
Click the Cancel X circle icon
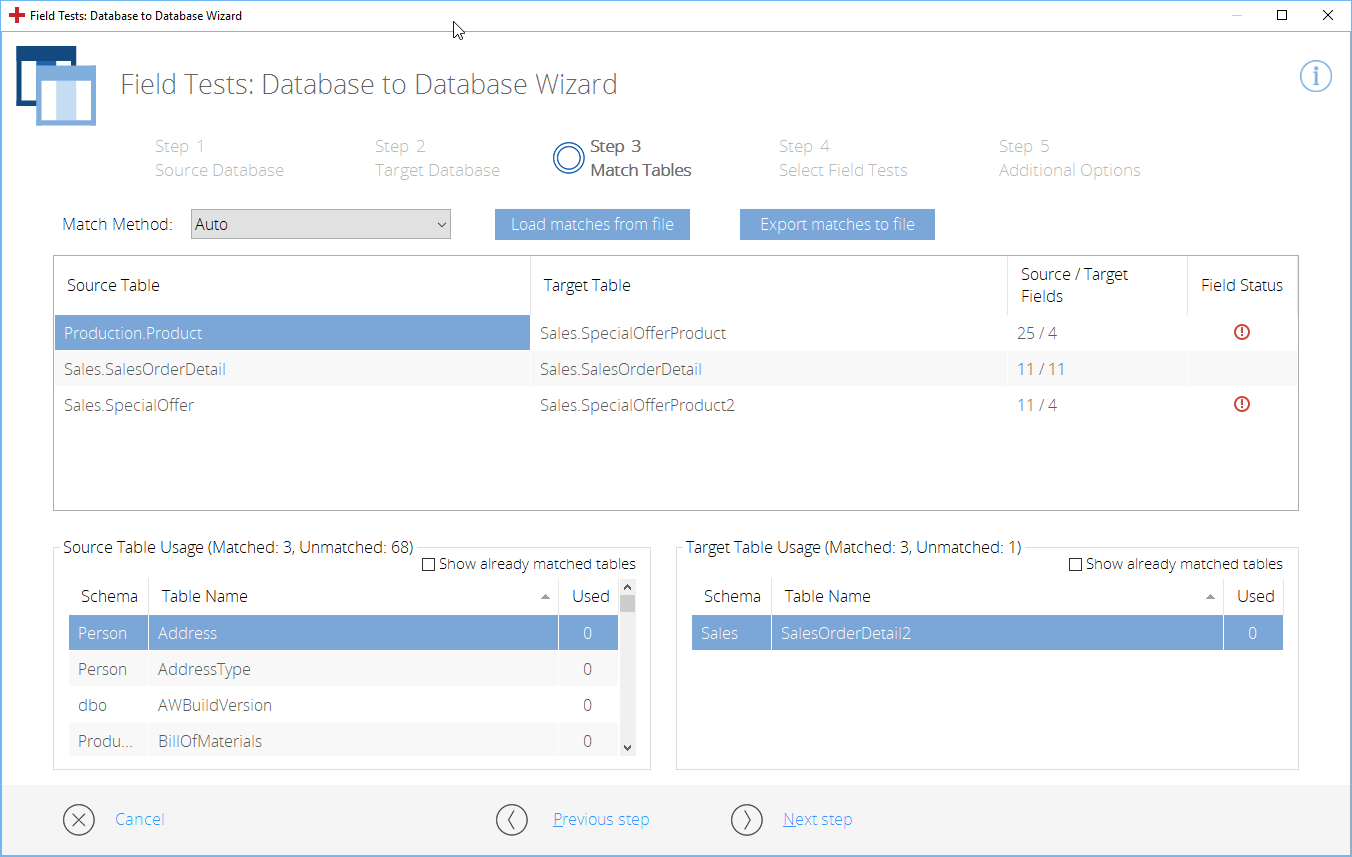79,820
